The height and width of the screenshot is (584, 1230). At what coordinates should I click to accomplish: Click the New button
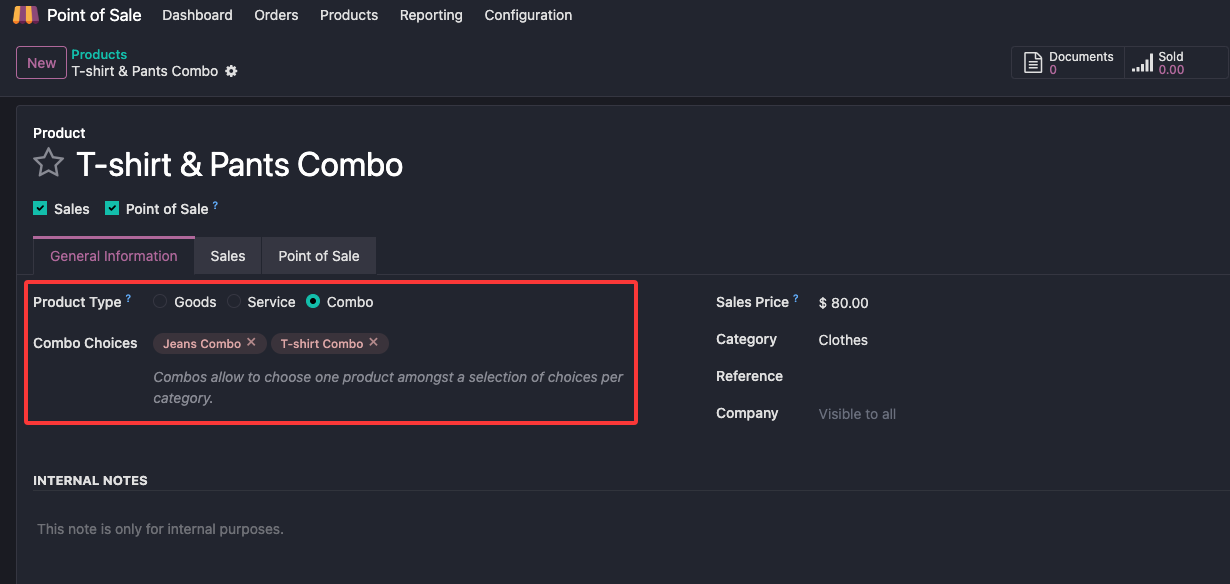pos(41,63)
